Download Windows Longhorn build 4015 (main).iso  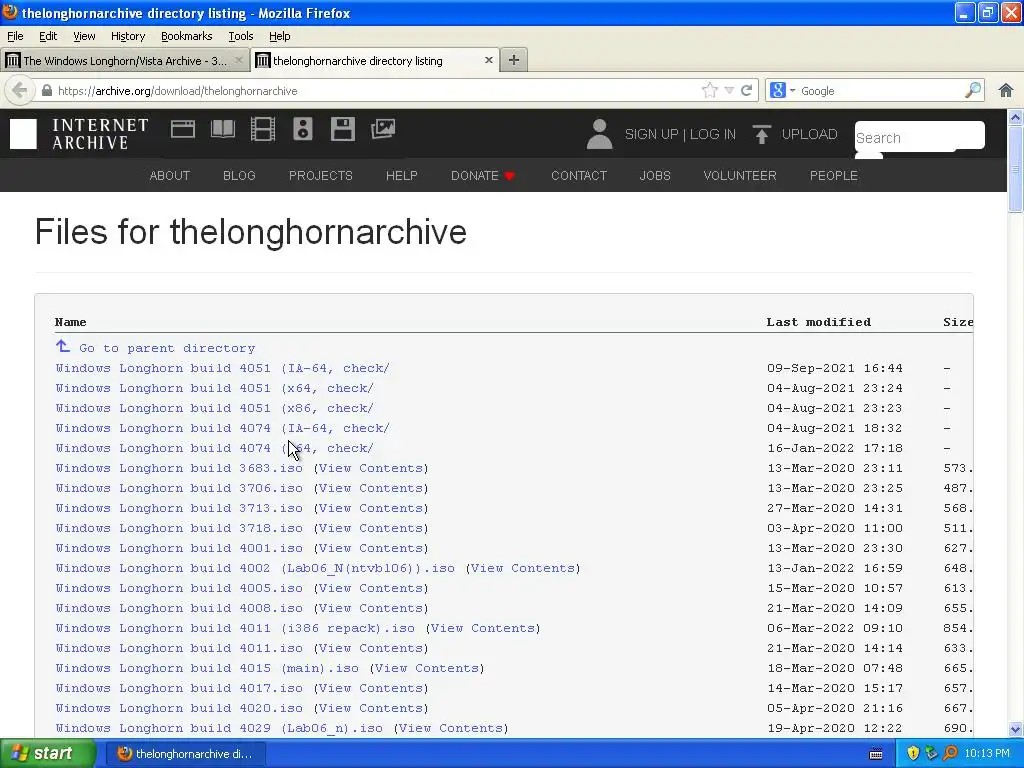click(x=207, y=668)
